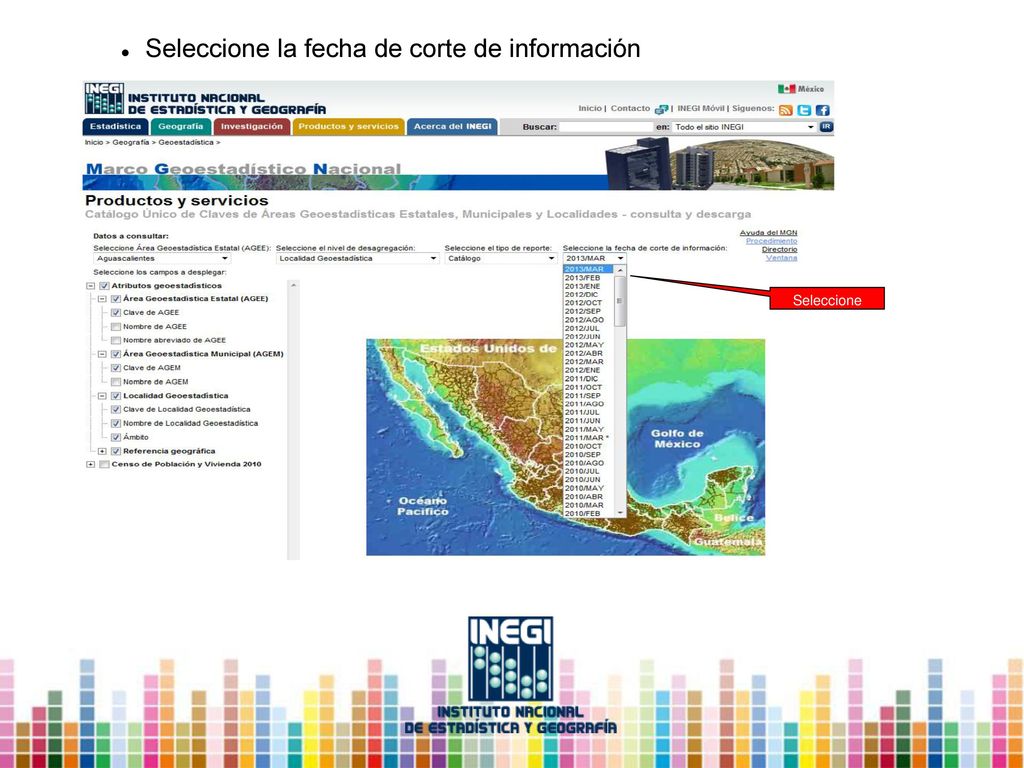The image size is (1024, 768).
Task: Click inside the Buscar search field
Action: [x=606, y=127]
